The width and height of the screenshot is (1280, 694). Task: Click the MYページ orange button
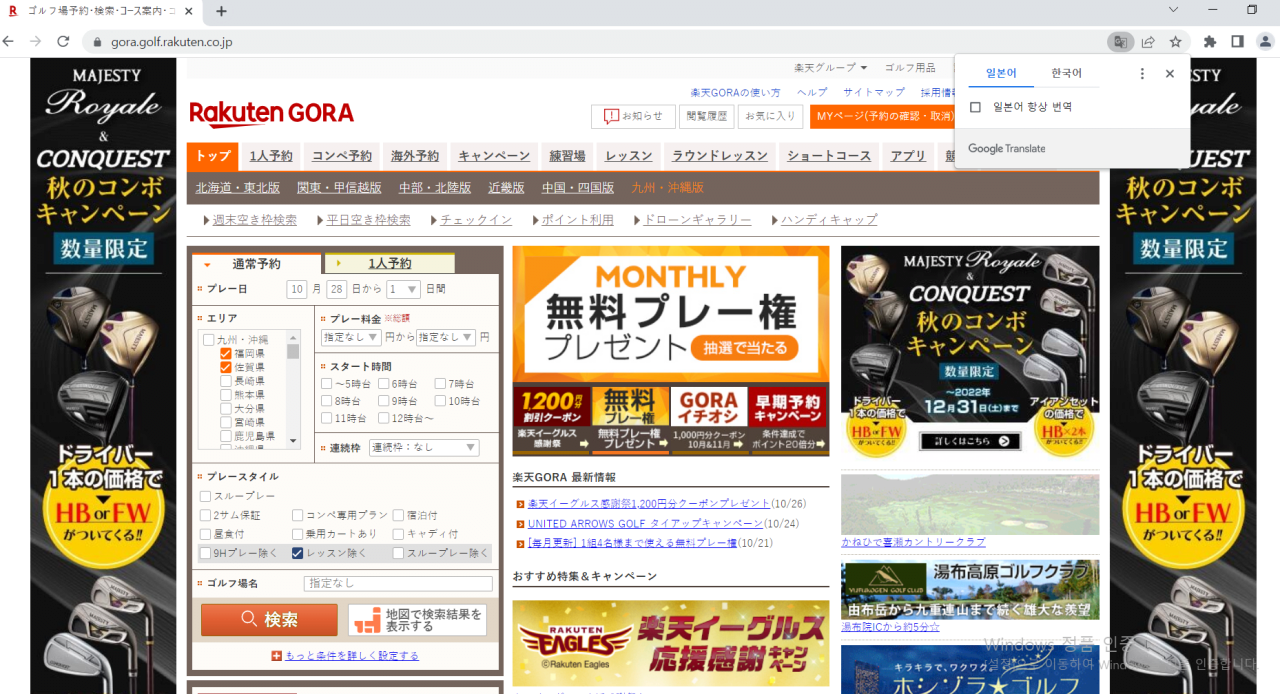point(883,116)
